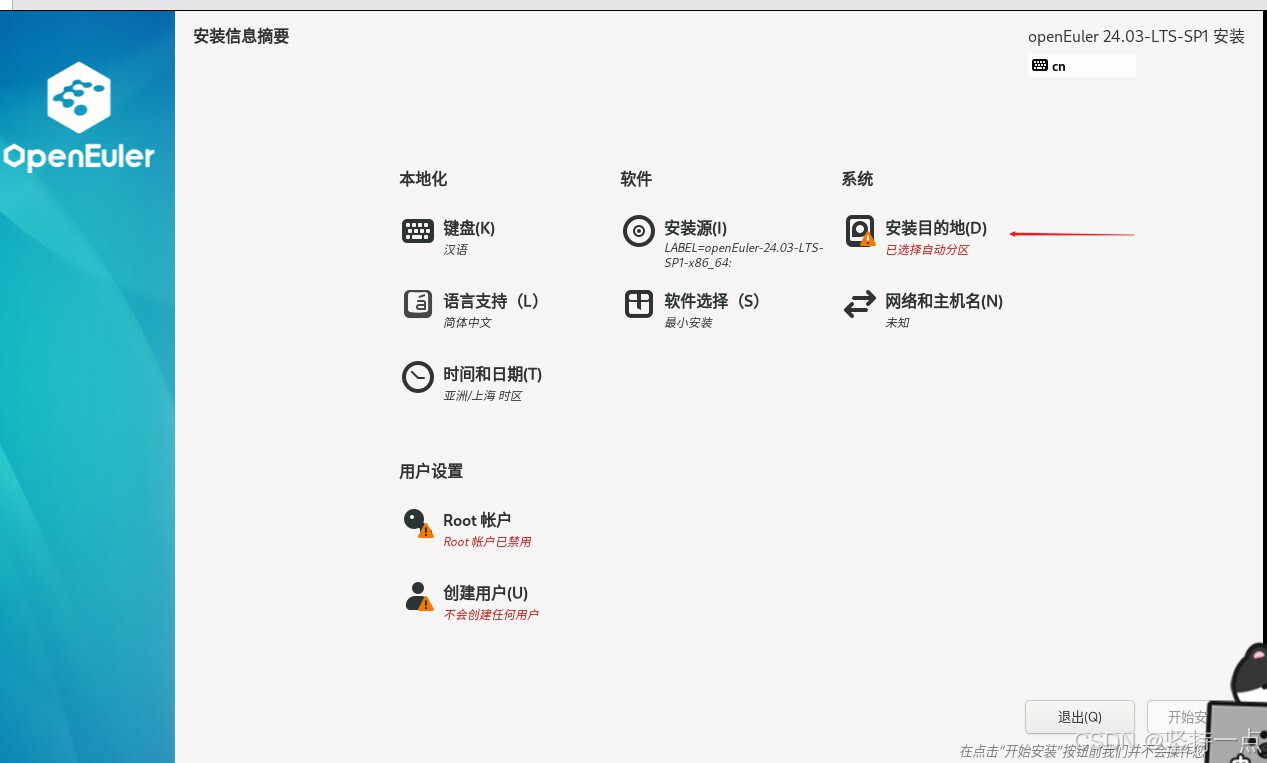Click the 软件 section heading
Screen dimensions: 1267x763
click(636, 179)
